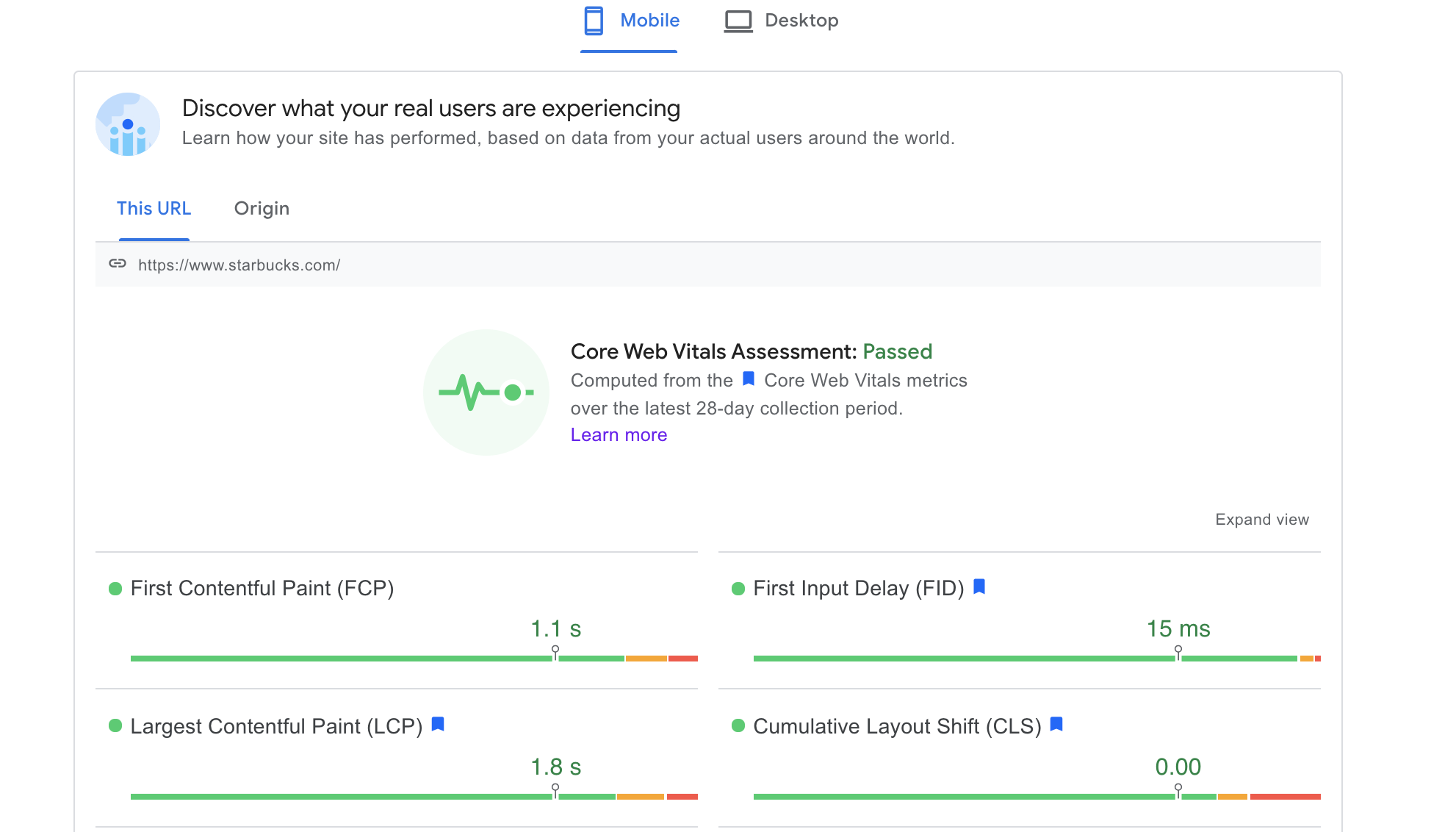
Task: Click the CLS red distribution segment
Action: [x=1285, y=797]
